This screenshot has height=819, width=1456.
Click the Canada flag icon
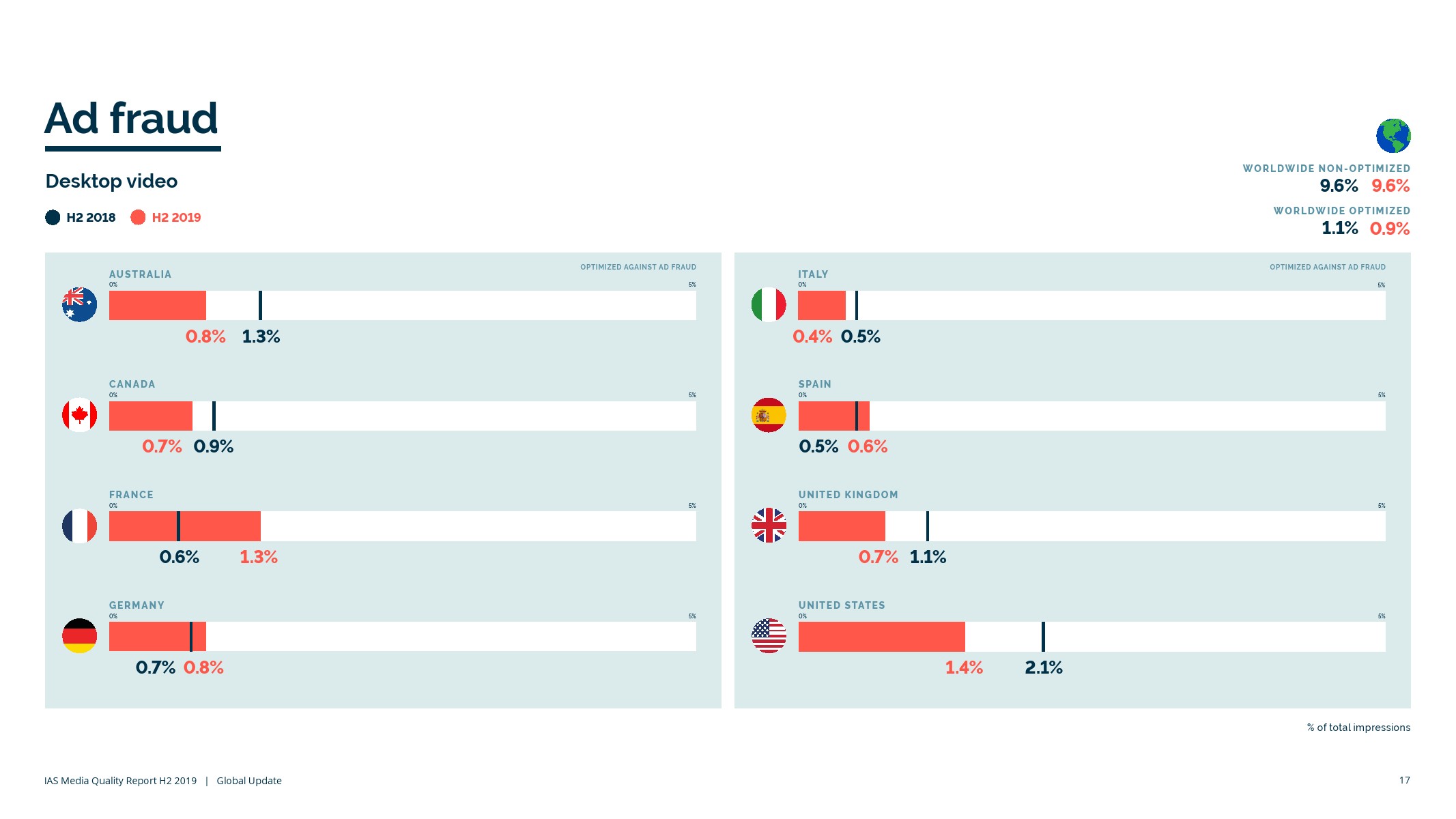pos(79,415)
